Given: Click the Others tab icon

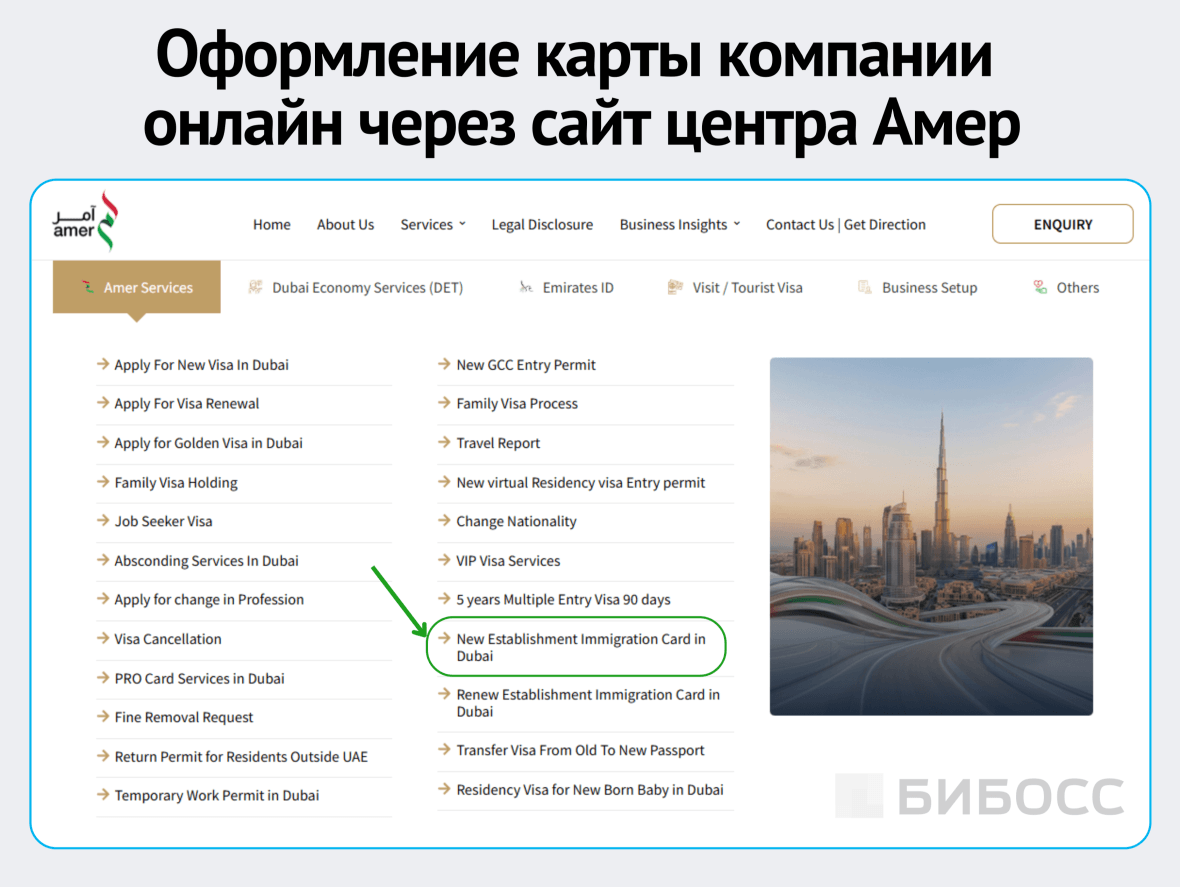Looking at the screenshot, I should [1040, 287].
